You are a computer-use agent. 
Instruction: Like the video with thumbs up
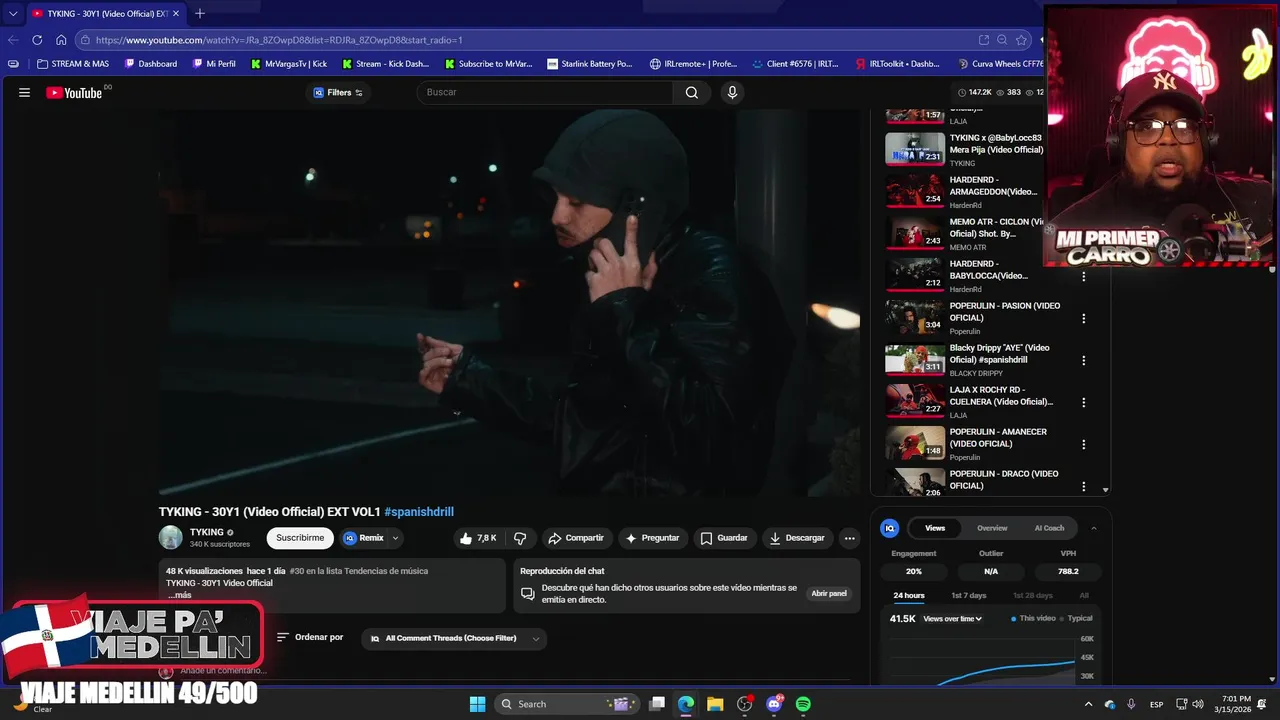pos(478,538)
